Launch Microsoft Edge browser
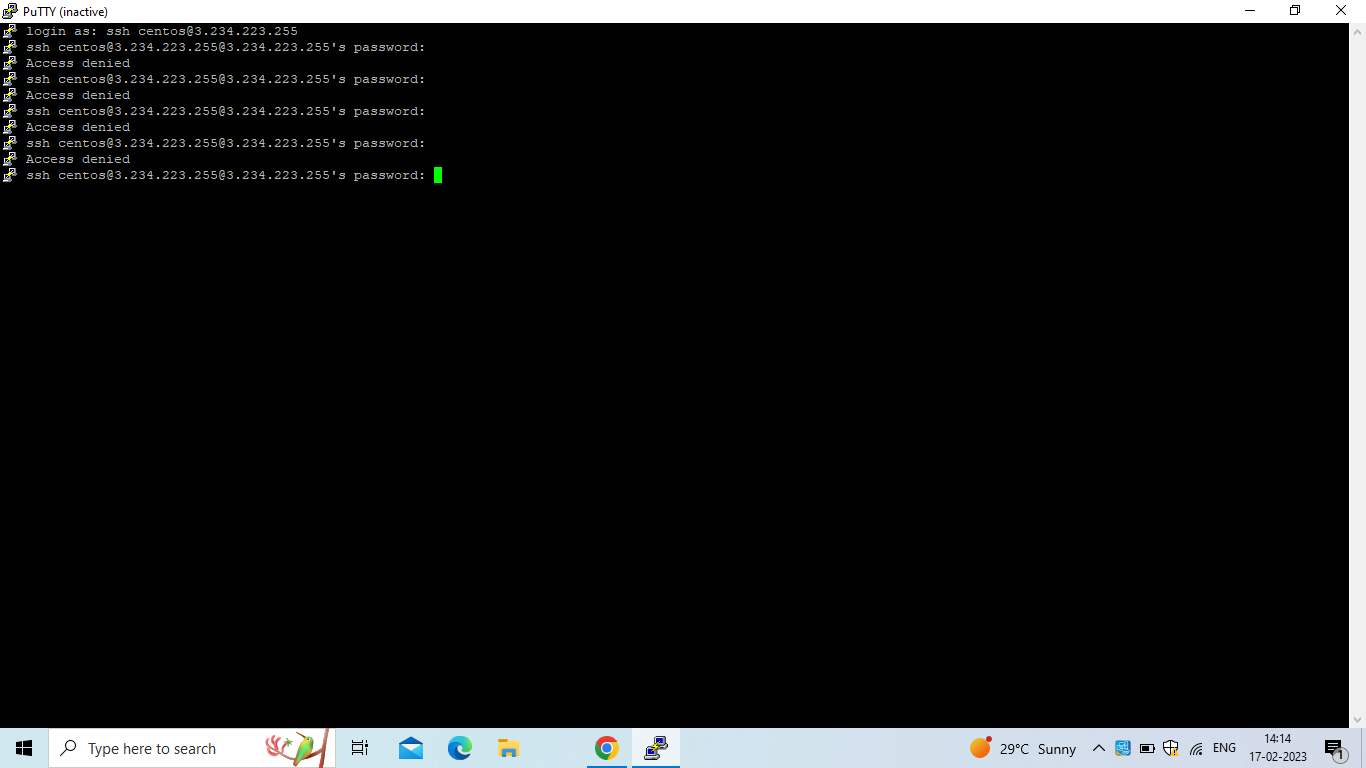 pyautogui.click(x=459, y=747)
